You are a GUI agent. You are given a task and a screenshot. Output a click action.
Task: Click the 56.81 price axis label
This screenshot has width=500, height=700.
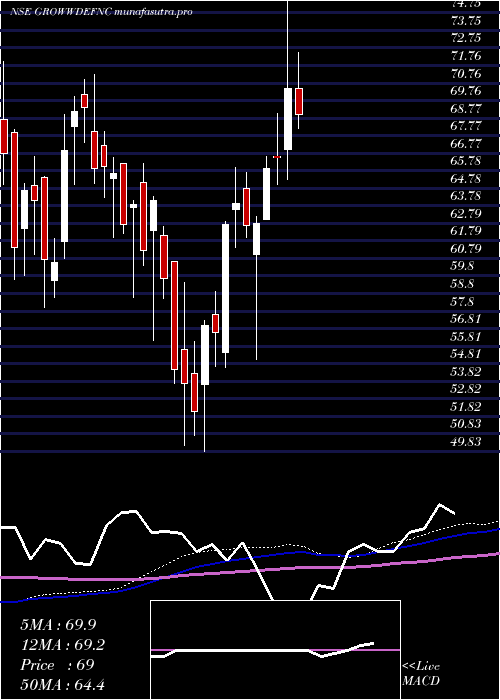pos(466,318)
